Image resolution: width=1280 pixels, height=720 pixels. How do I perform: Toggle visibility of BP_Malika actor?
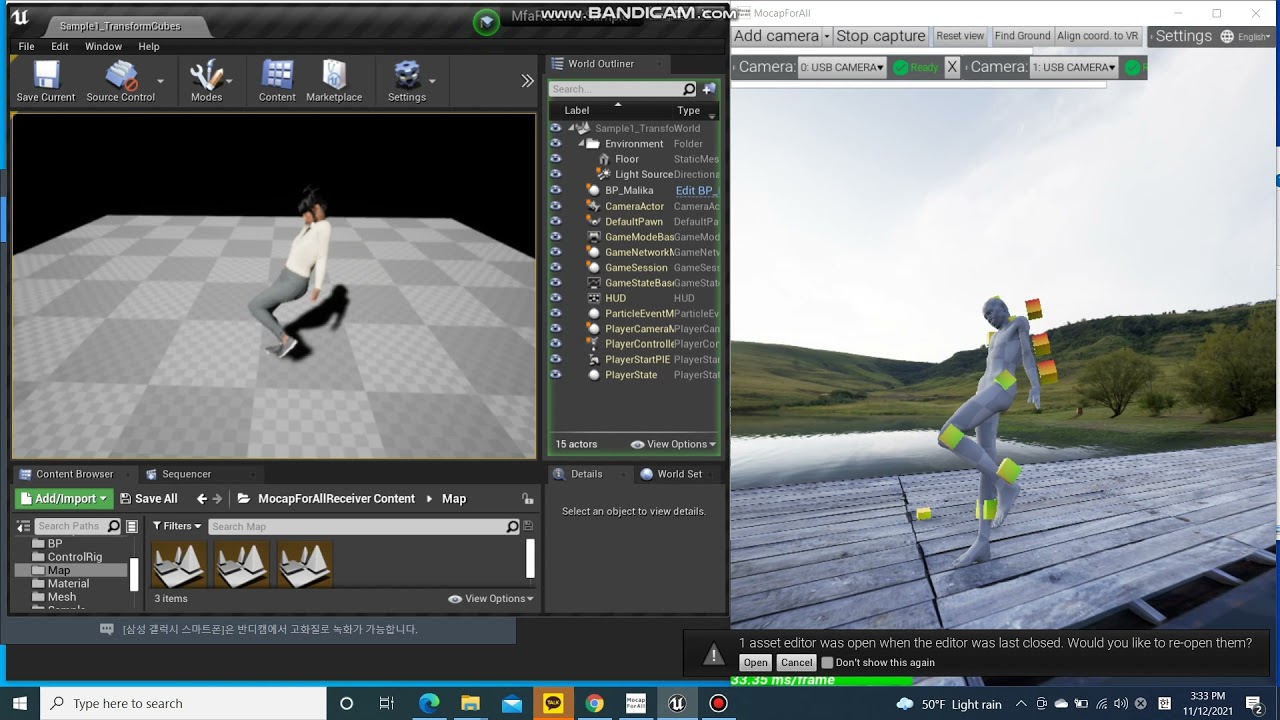555,190
